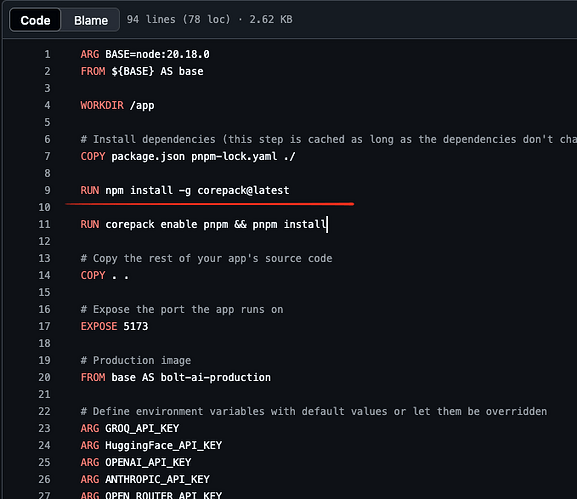
Task: Click the COPY package.json line
Action: click(x=188, y=156)
